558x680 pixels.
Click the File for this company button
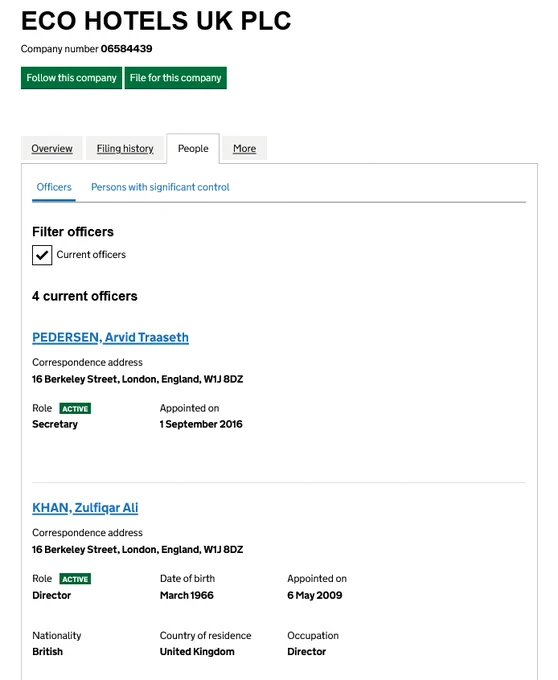tap(176, 78)
